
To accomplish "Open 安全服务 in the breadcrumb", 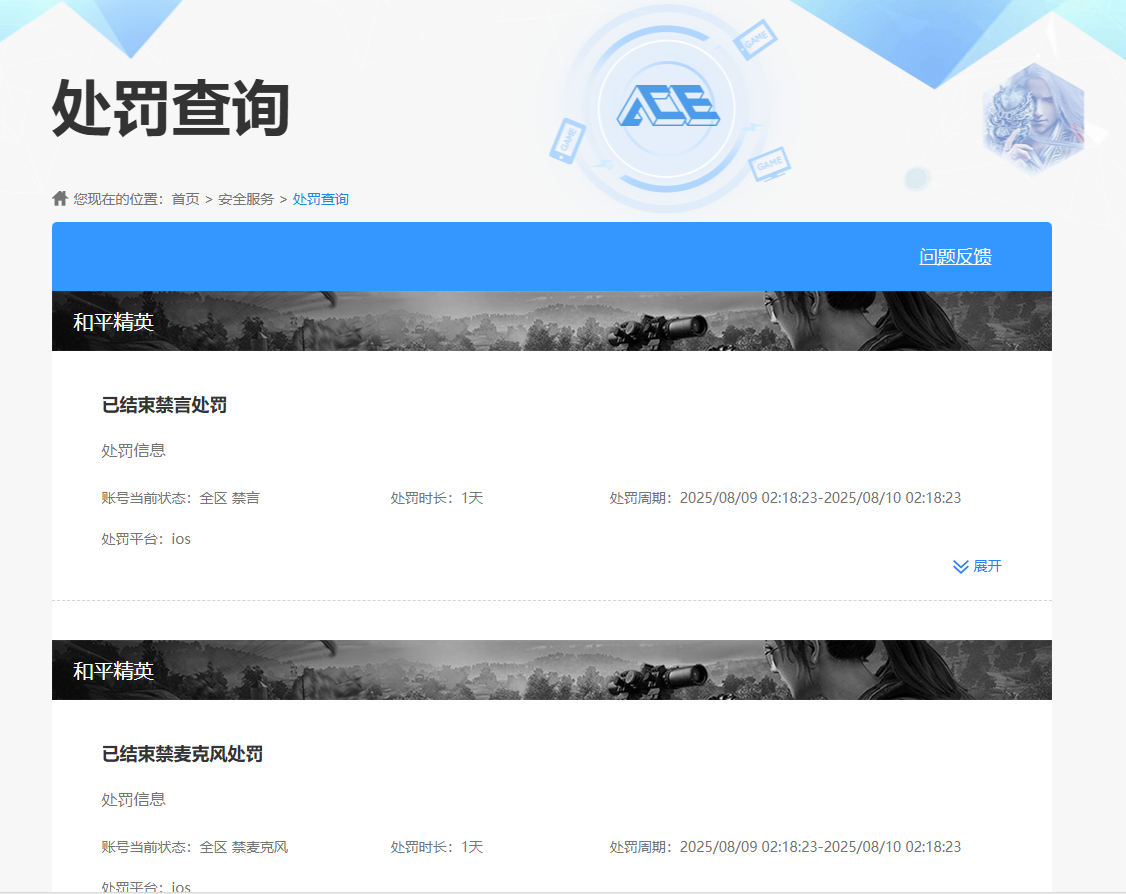I will [x=246, y=199].
